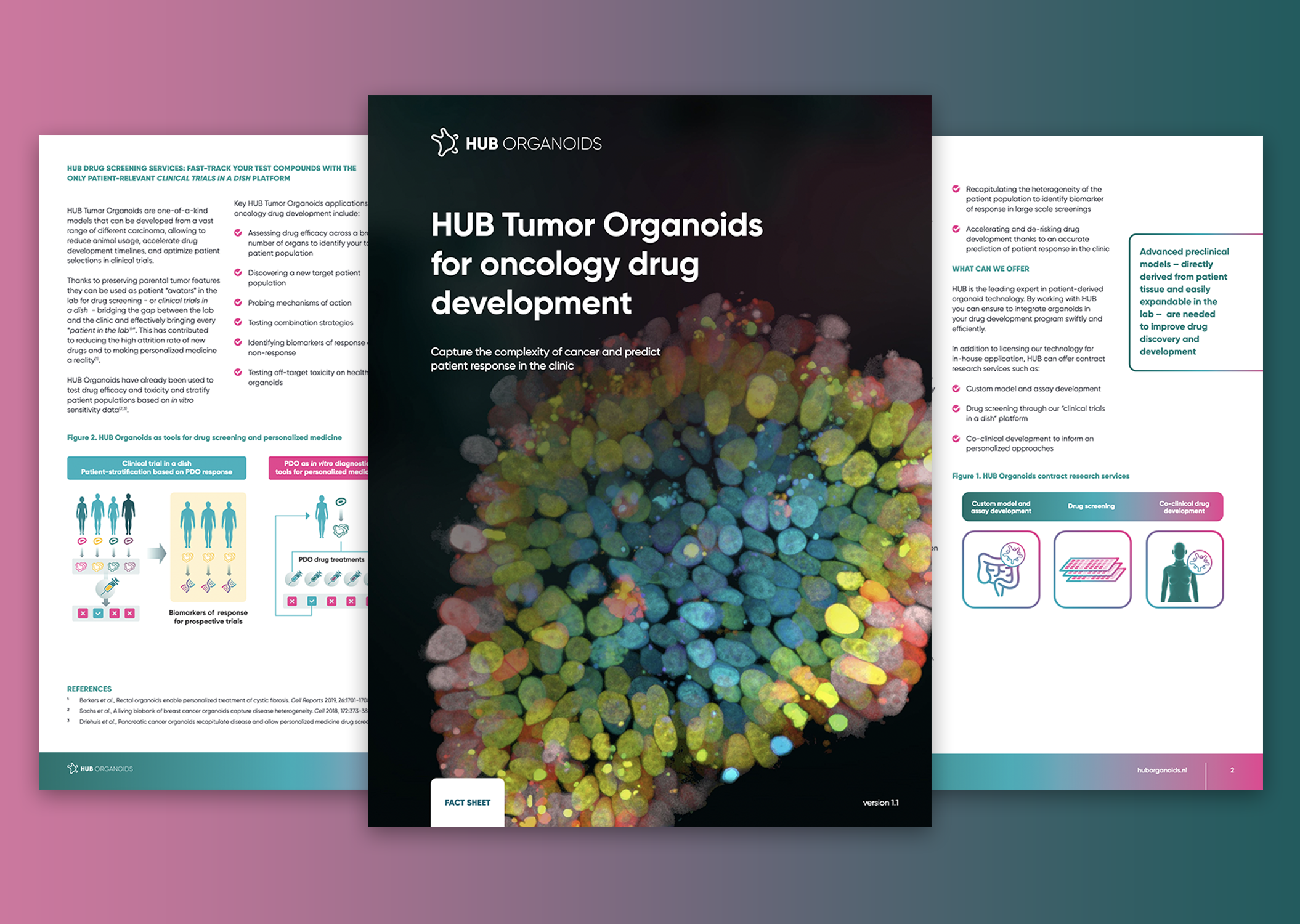This screenshot has width=1300, height=924.
Task: Click the HUB Organoids star logo on cover
Action: tap(444, 142)
